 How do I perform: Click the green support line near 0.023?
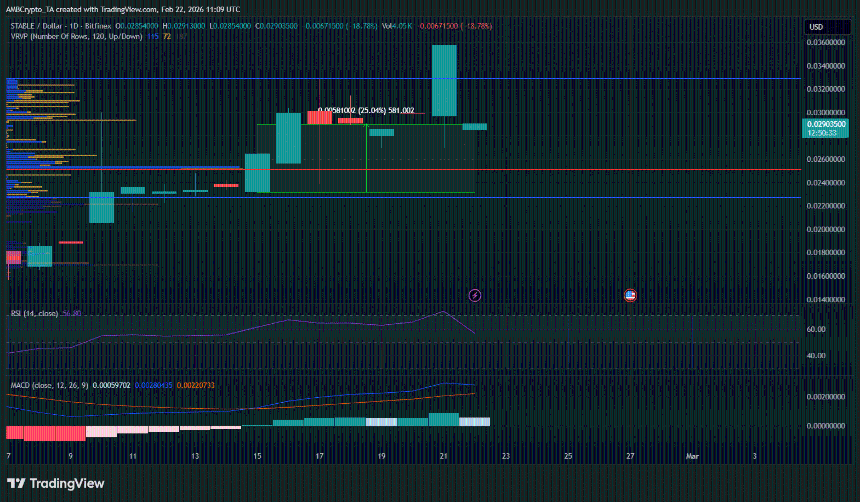click(600, 197)
